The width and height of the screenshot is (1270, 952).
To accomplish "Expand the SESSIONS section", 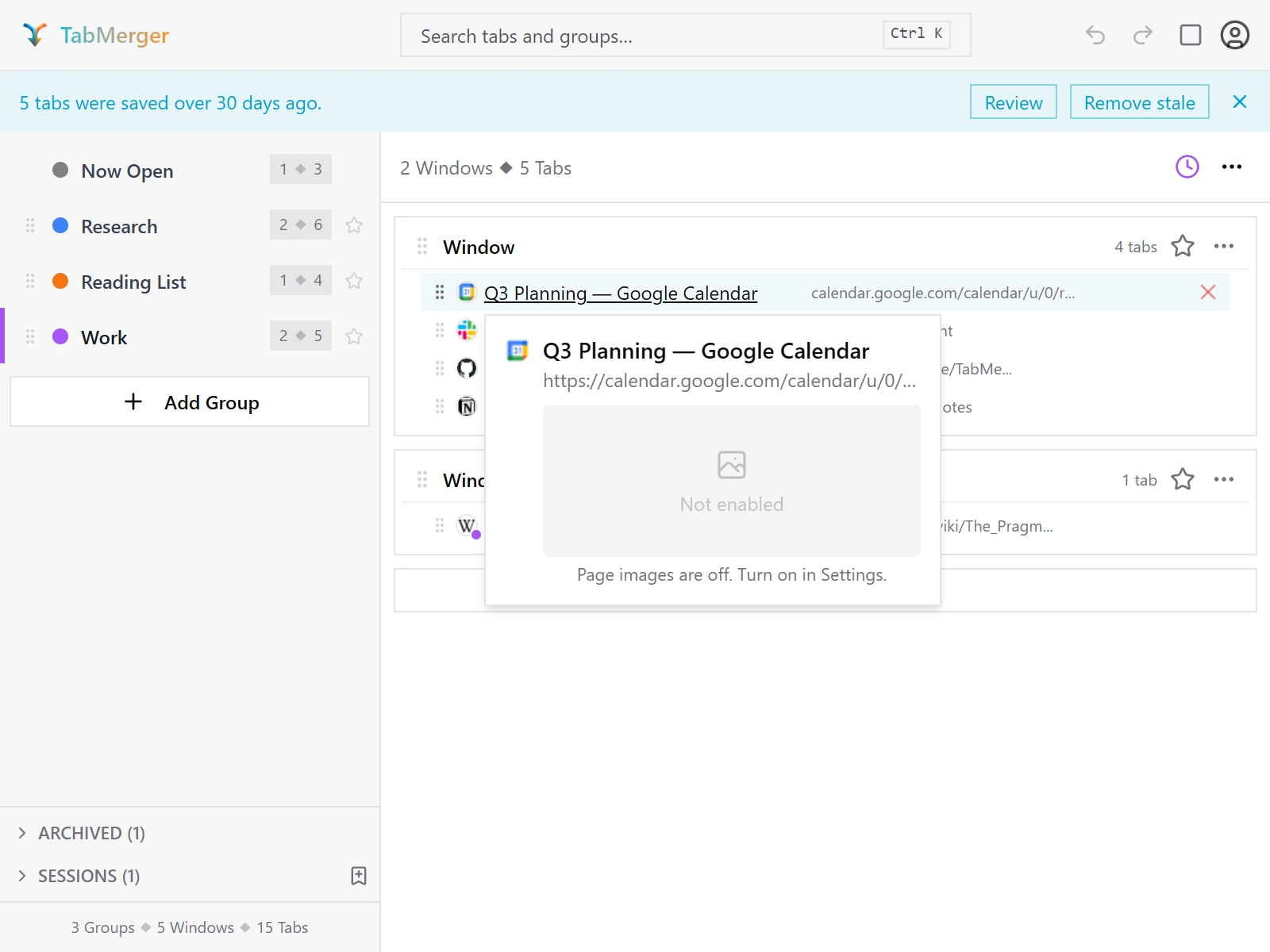I will point(79,876).
